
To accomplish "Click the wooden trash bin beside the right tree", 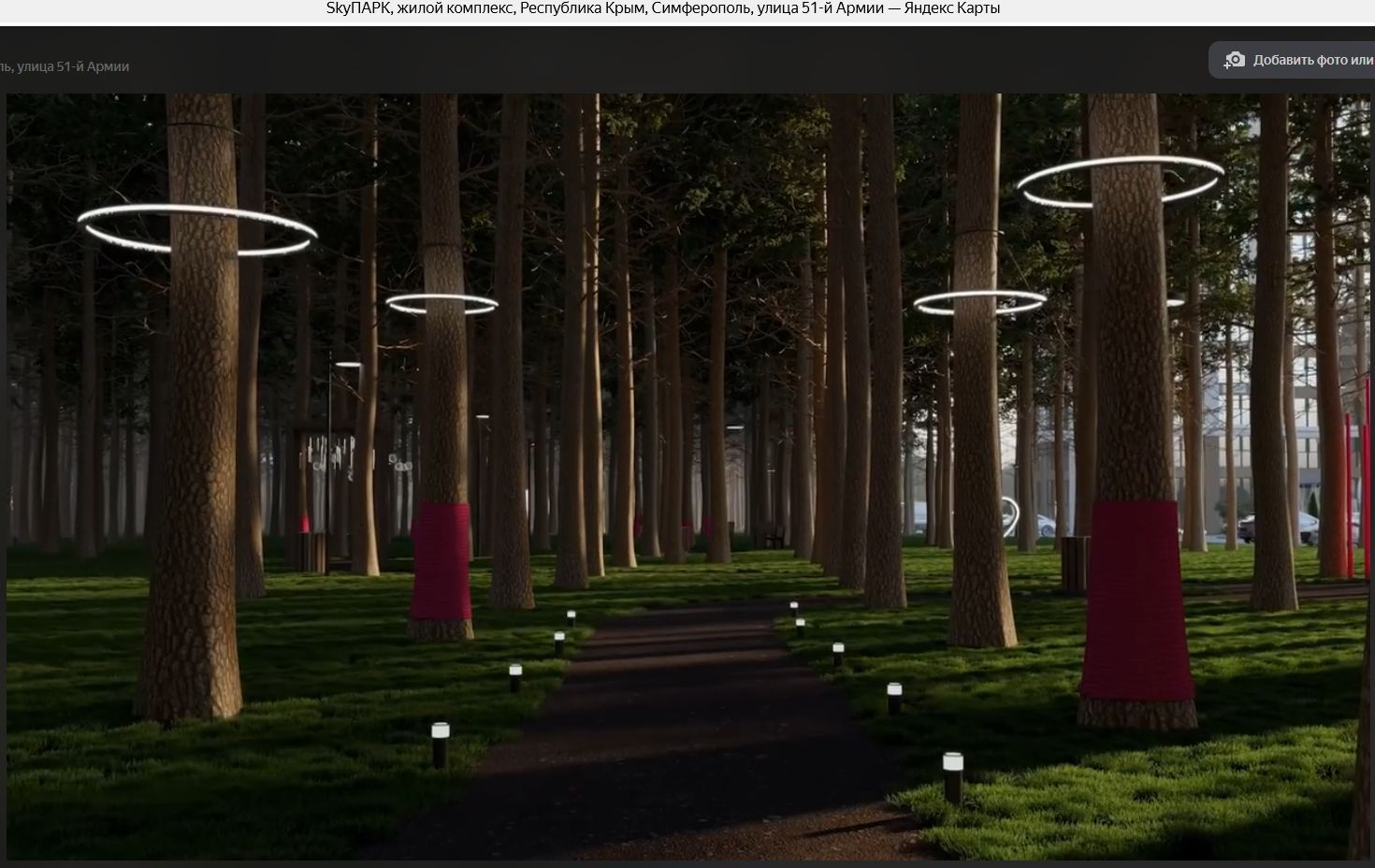I will click(1075, 563).
